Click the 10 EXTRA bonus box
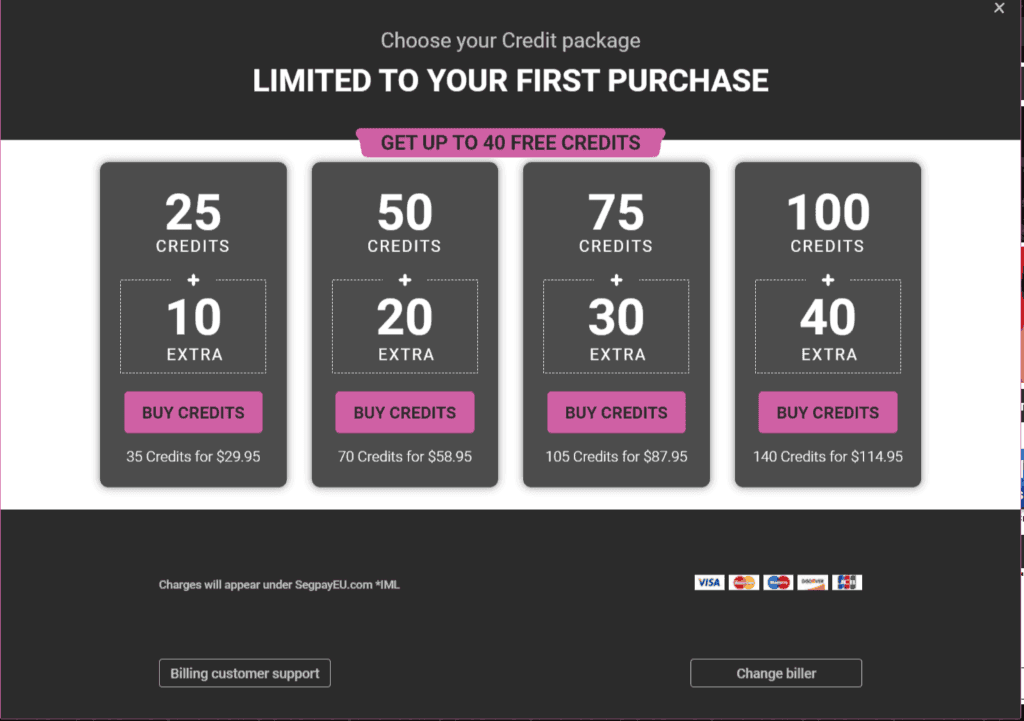Screen dimensions: 1024x721 [193, 327]
